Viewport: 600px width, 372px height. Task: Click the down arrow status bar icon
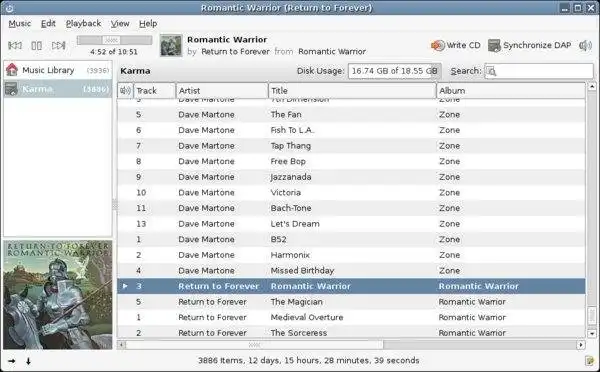pos(28,361)
